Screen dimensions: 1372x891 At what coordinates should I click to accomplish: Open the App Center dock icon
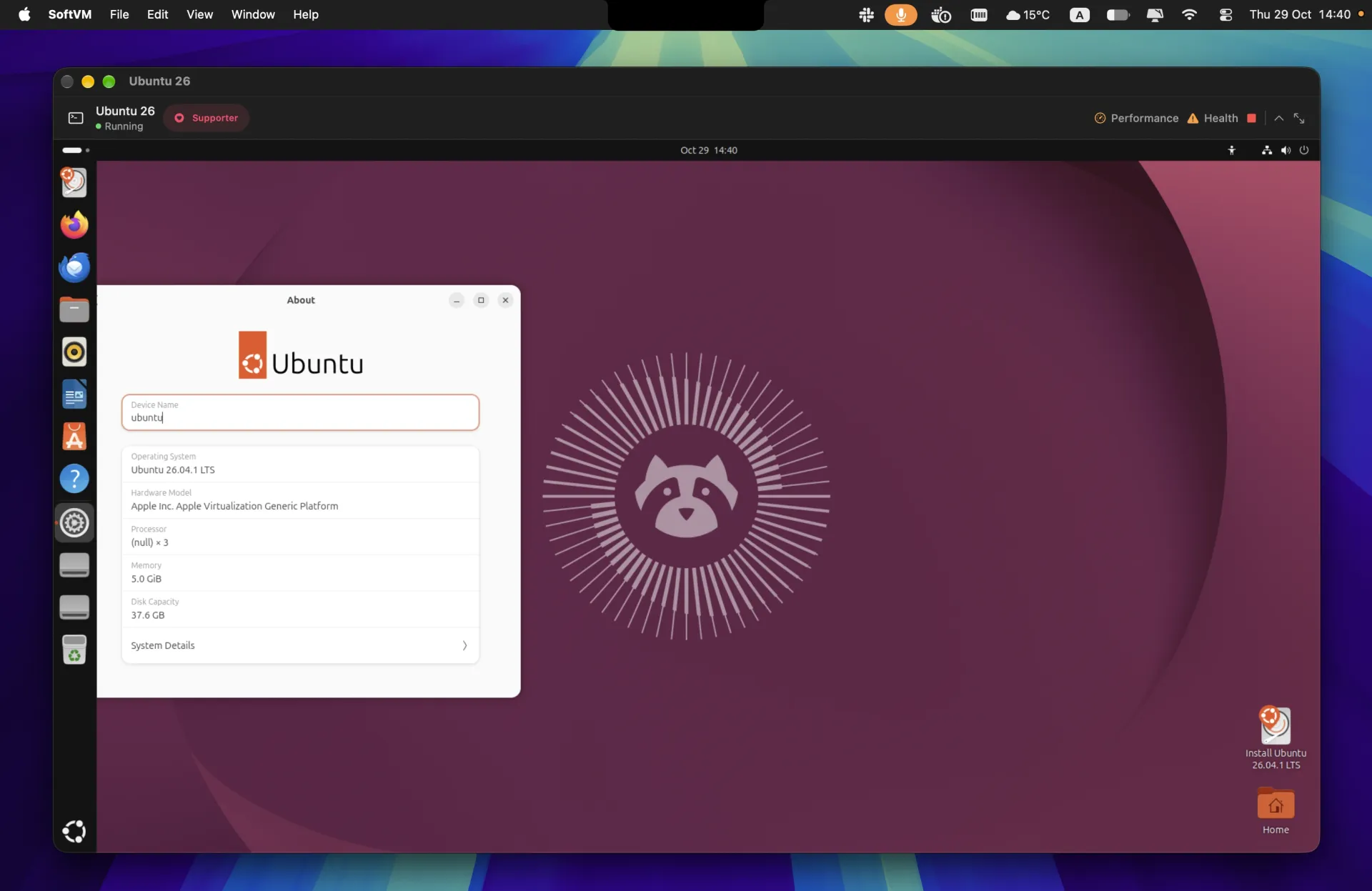74,437
